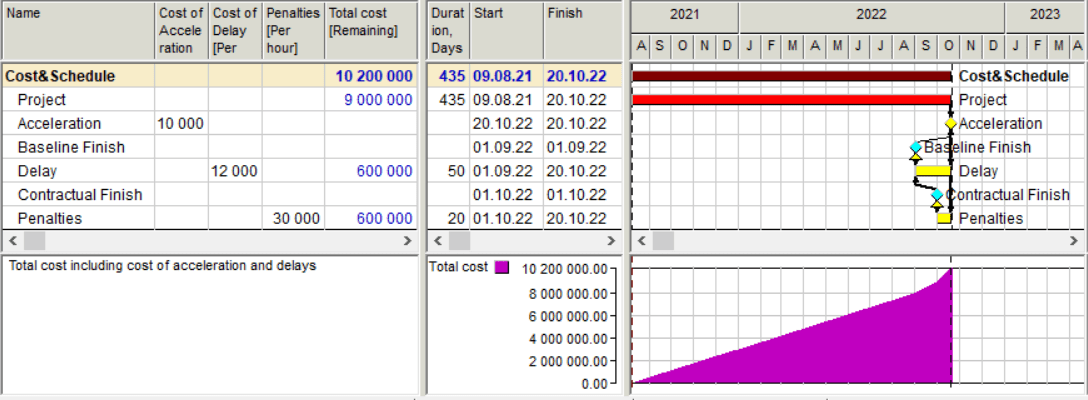The height and width of the screenshot is (400, 1088).
Task: Click left scroll arrow of Gantt chart scrollbar
Action: tap(642, 241)
